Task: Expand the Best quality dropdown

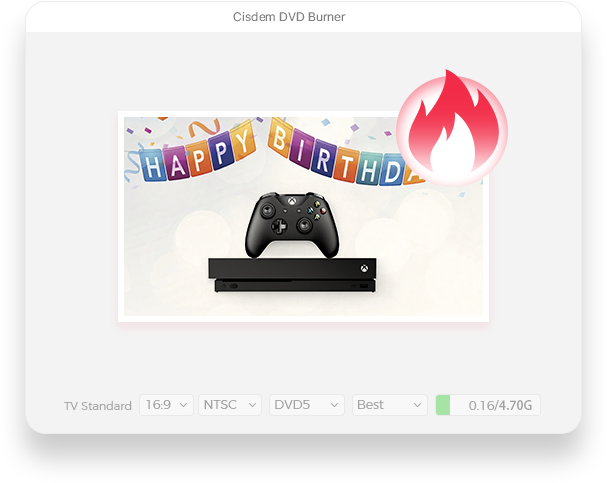Action: pos(389,405)
